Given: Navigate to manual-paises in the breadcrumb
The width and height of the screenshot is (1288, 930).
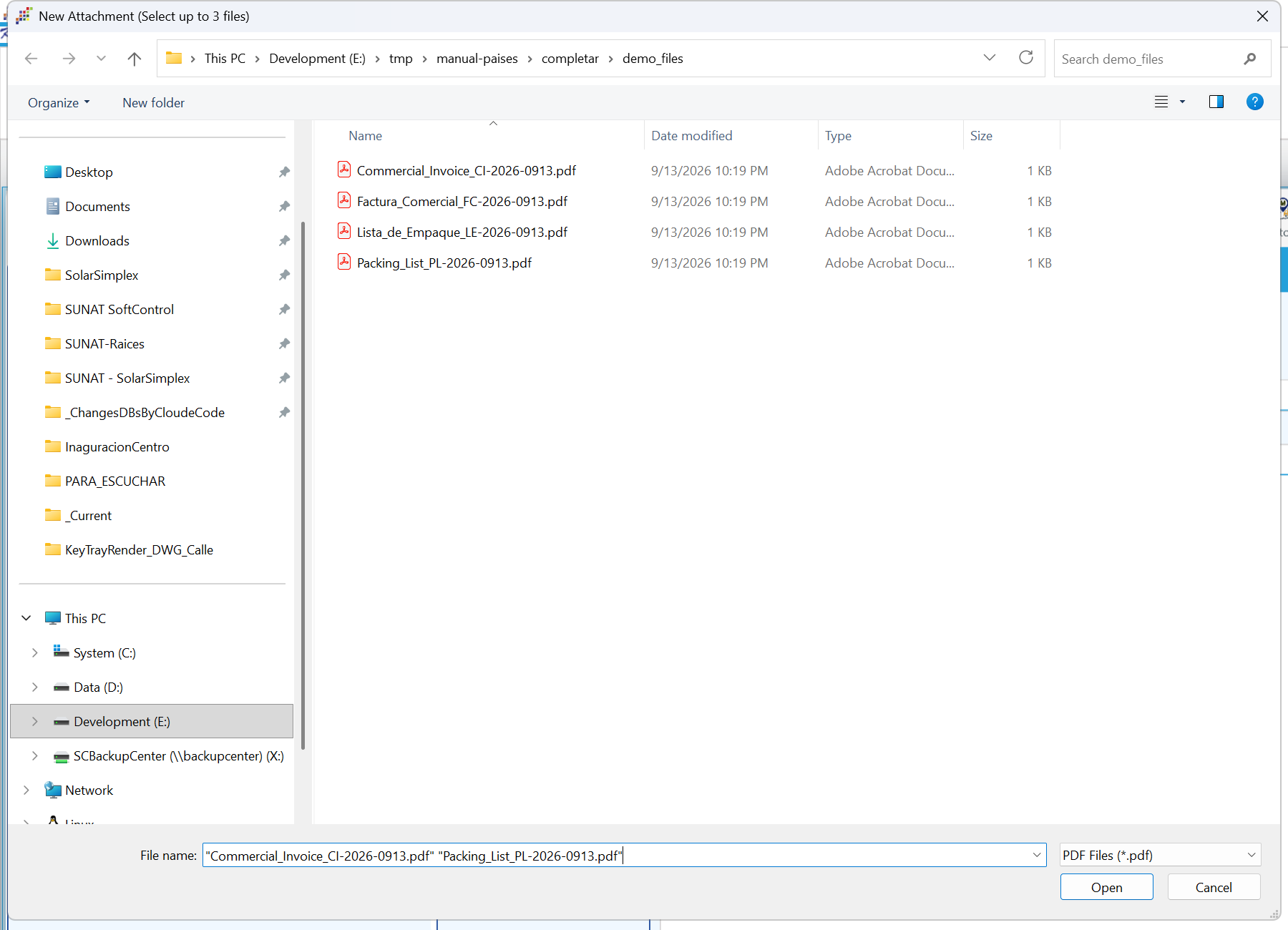Looking at the screenshot, I should [477, 59].
